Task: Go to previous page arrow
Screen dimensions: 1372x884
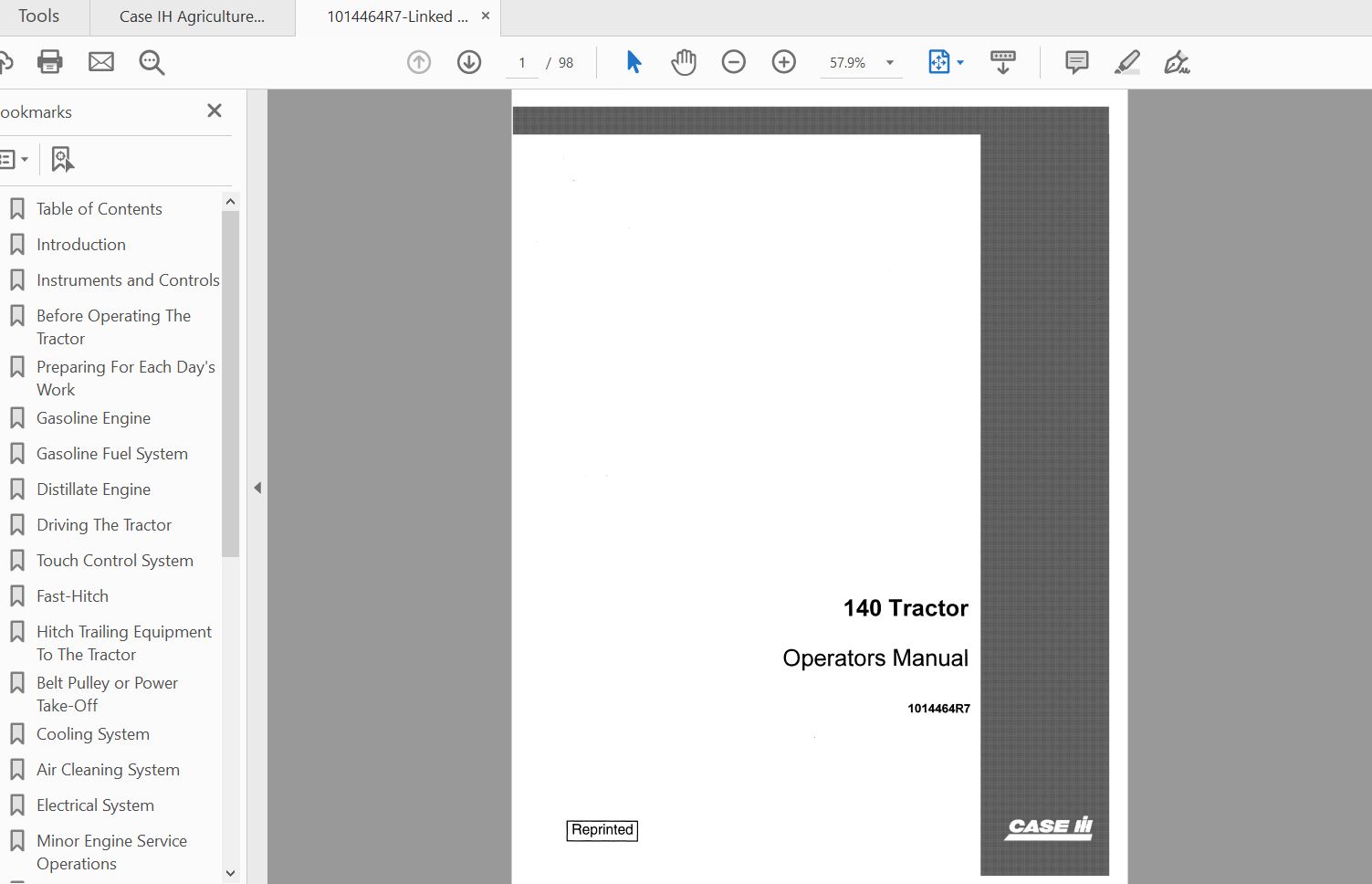Action: click(419, 62)
